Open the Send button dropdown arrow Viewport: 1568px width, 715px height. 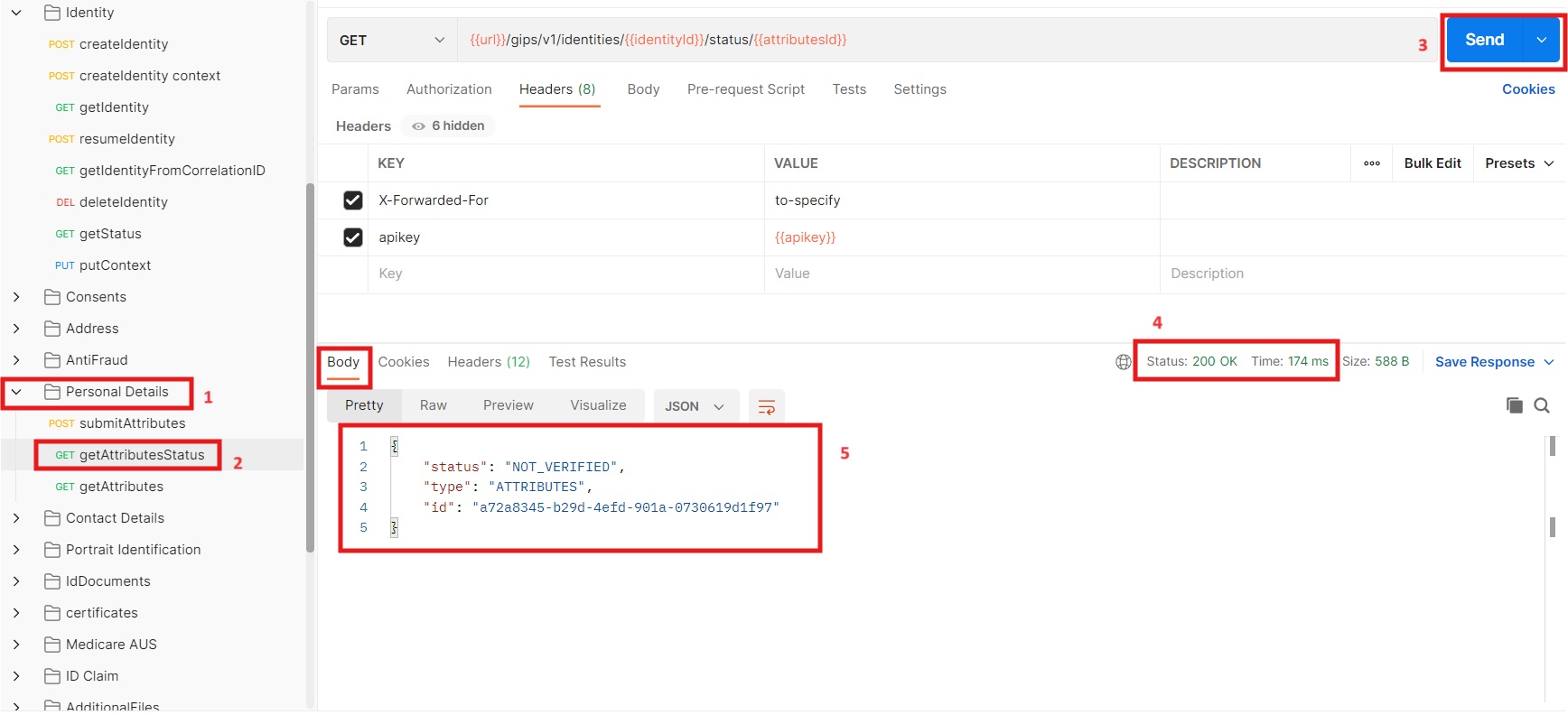[1542, 41]
